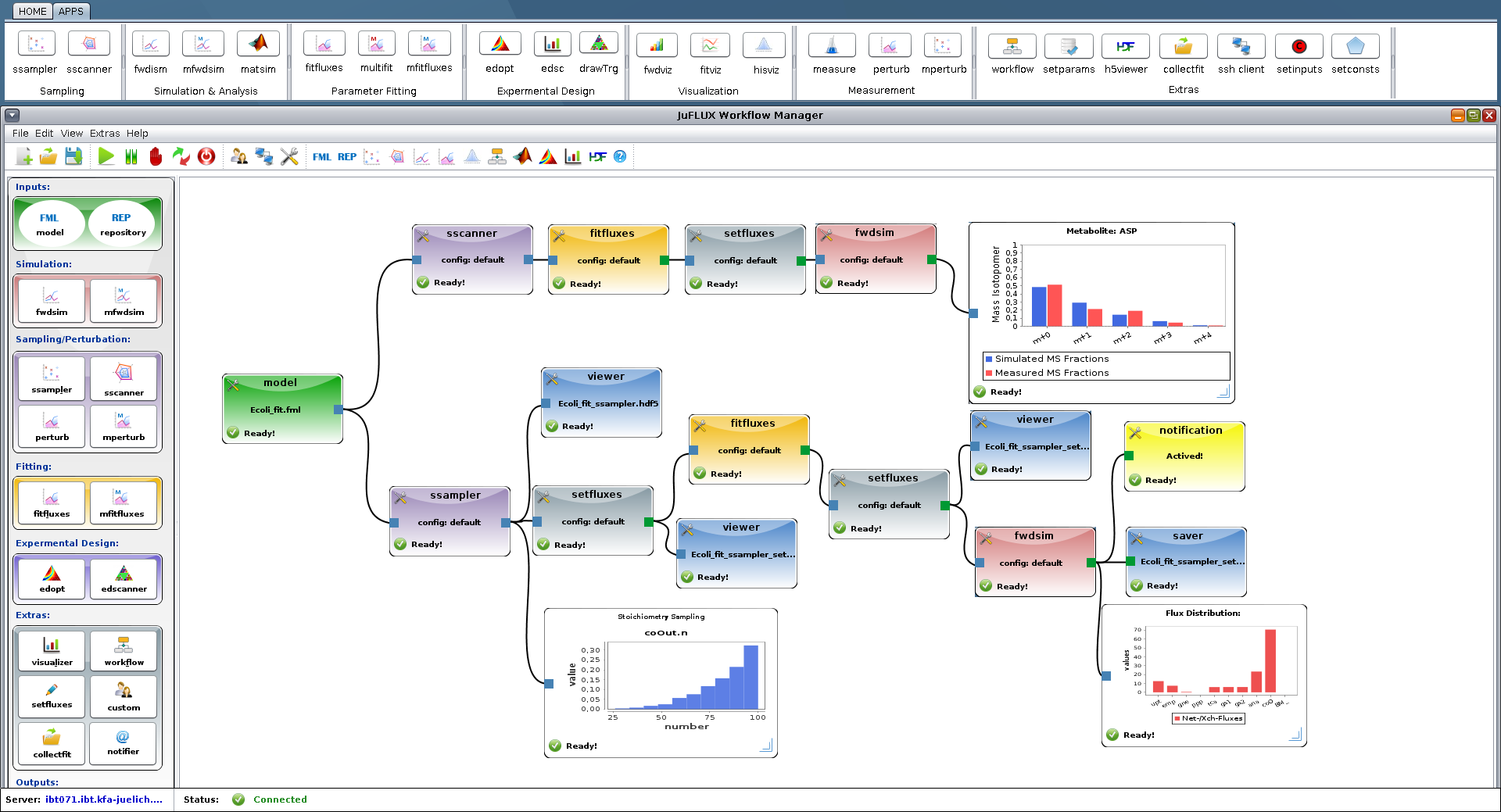1501x812 pixels.
Task: Collapse the Fitting section in the sidebar
Action: pyautogui.click(x=34, y=467)
